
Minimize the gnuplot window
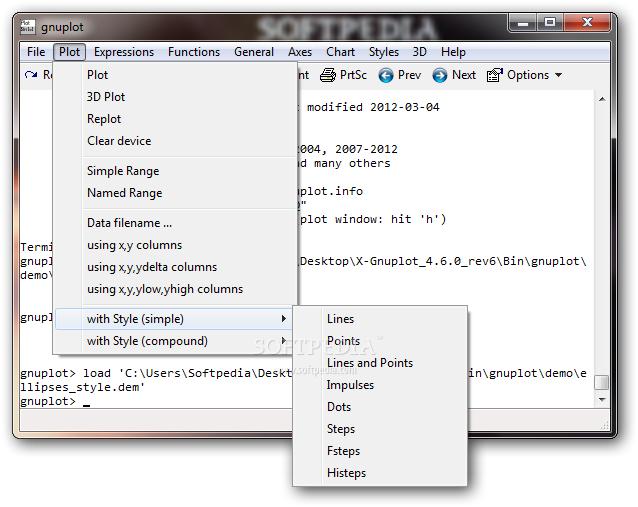coord(523,22)
